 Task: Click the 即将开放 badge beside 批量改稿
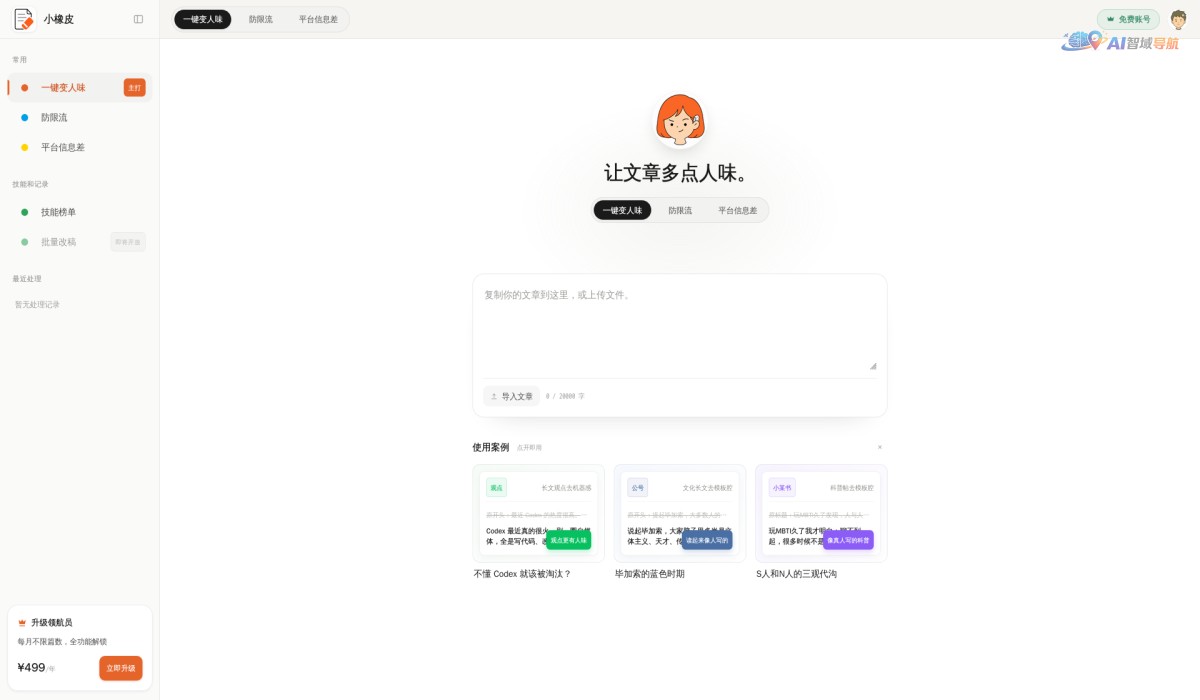tap(128, 242)
